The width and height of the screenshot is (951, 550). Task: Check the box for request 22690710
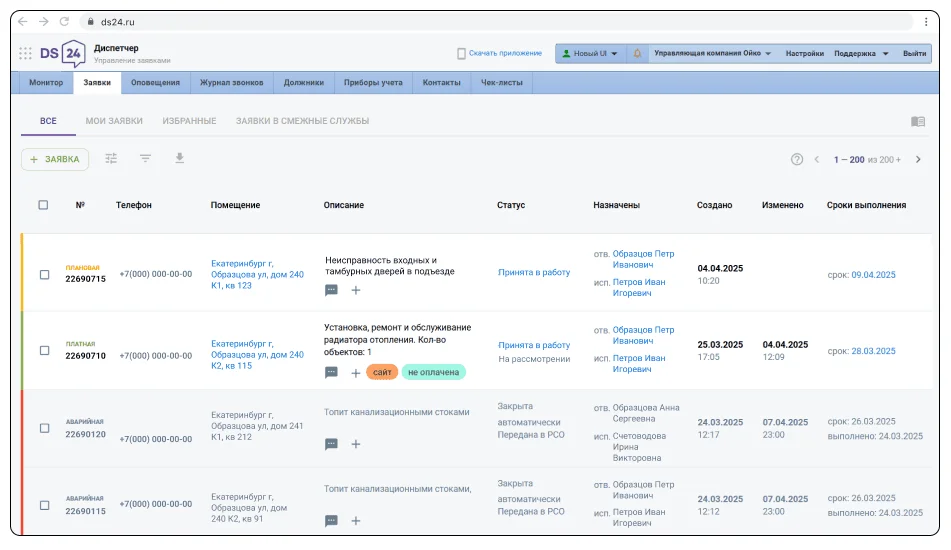(x=44, y=350)
